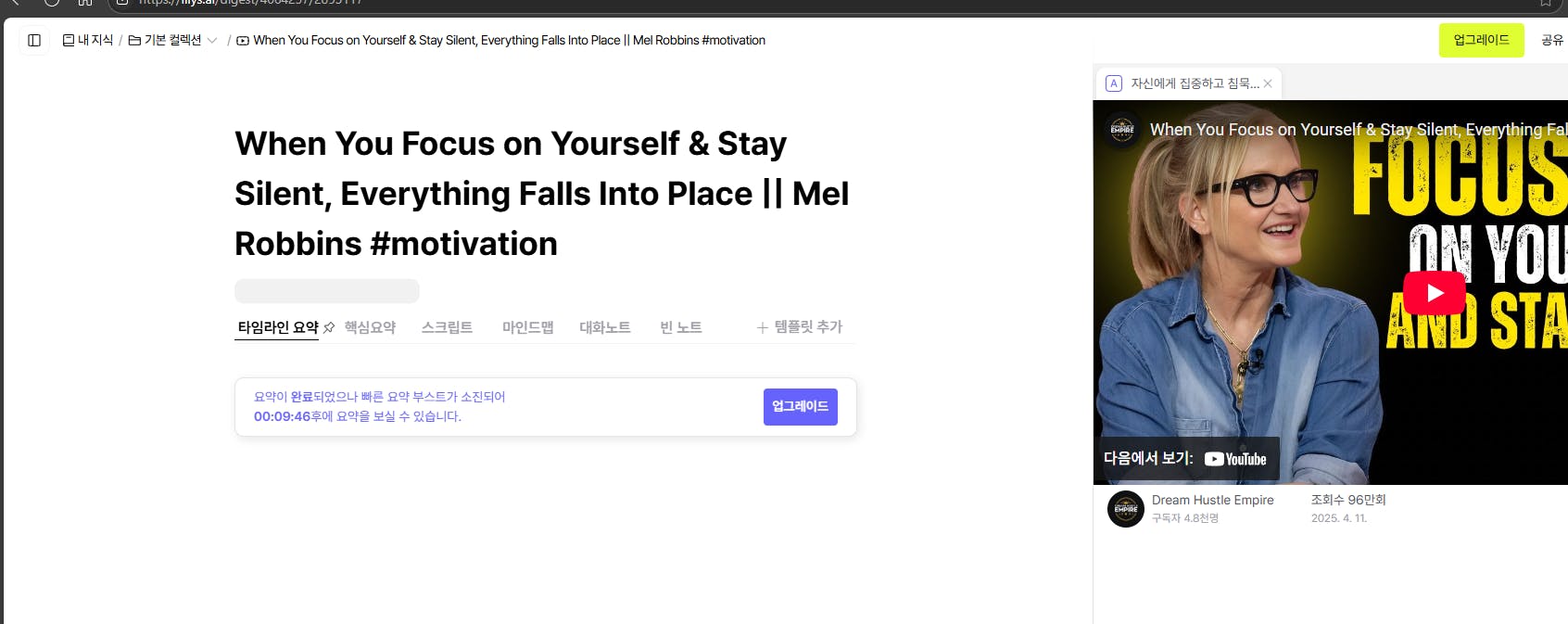This screenshot has width=1568, height=624.
Task: Click the Dream Hustle Empire channel name
Action: 1212,500
